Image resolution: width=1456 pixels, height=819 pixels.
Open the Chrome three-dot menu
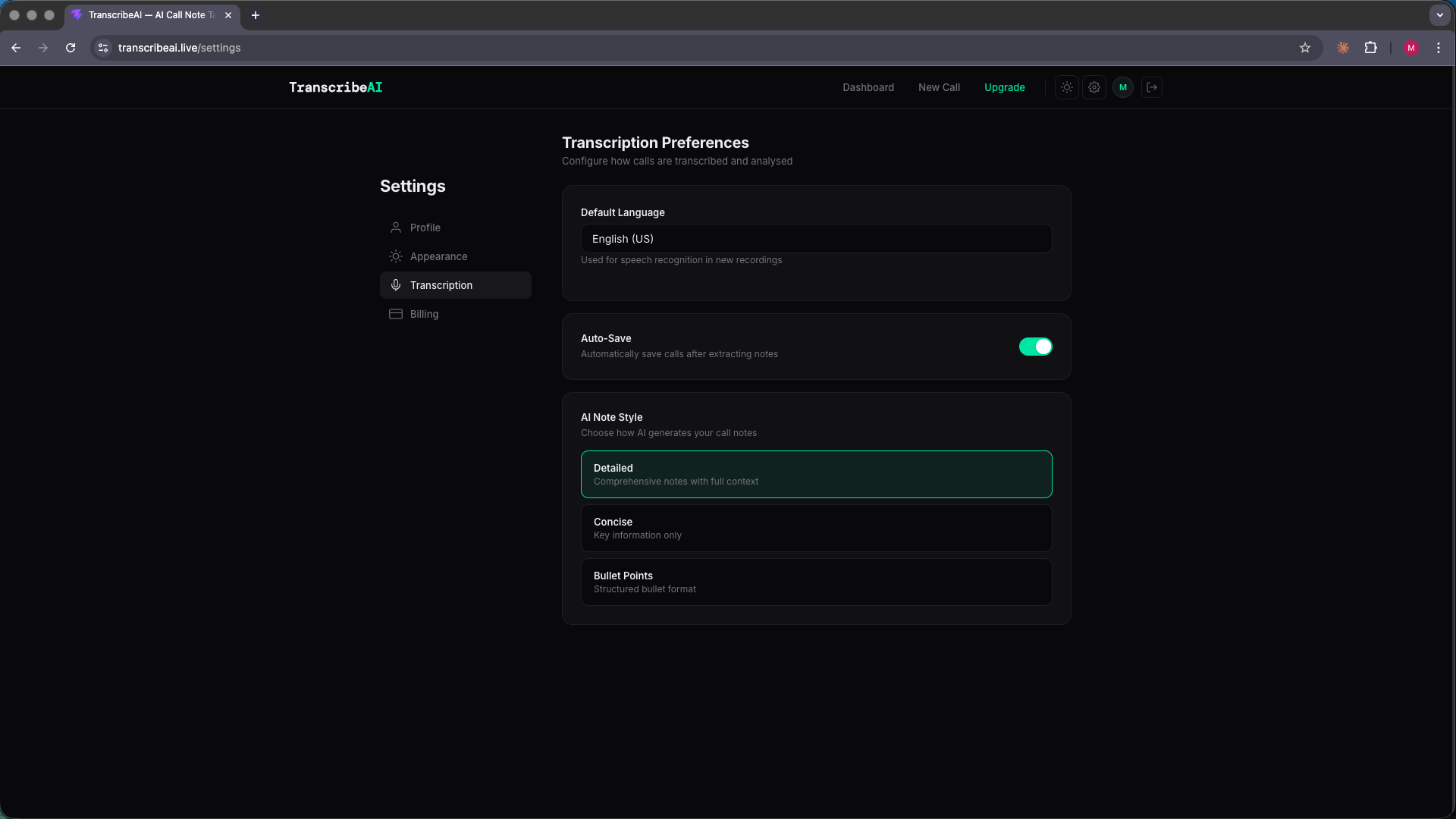[1439, 47]
